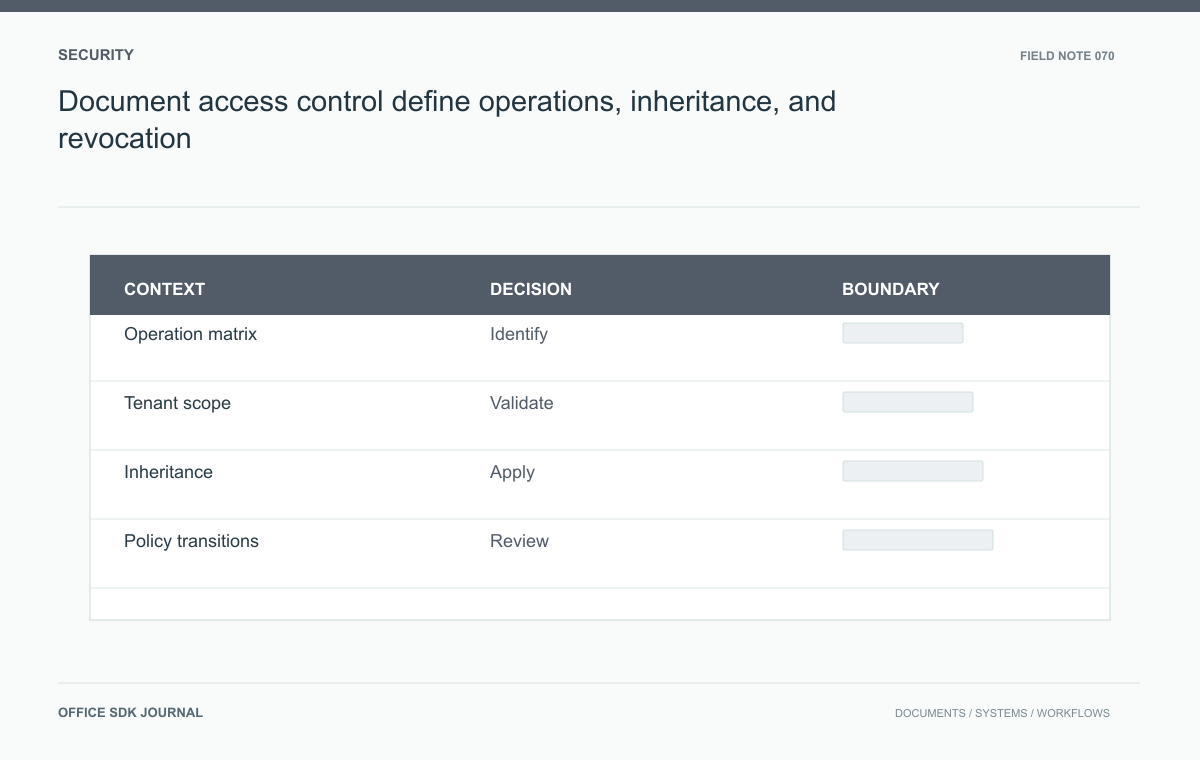This screenshot has height=760, width=1200.
Task: Select the Tenant scope row label
Action: click(177, 403)
